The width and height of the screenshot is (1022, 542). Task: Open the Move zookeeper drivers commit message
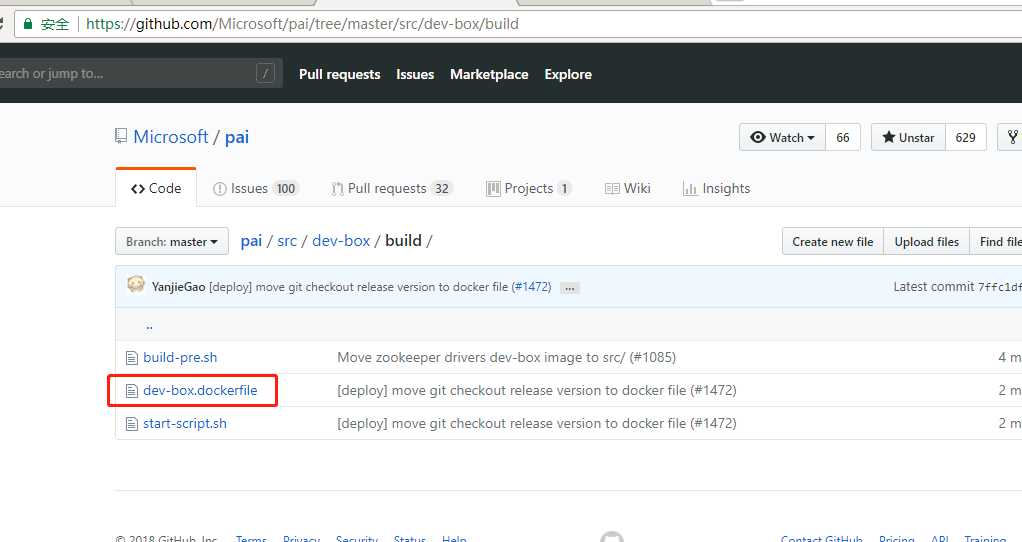click(506, 358)
